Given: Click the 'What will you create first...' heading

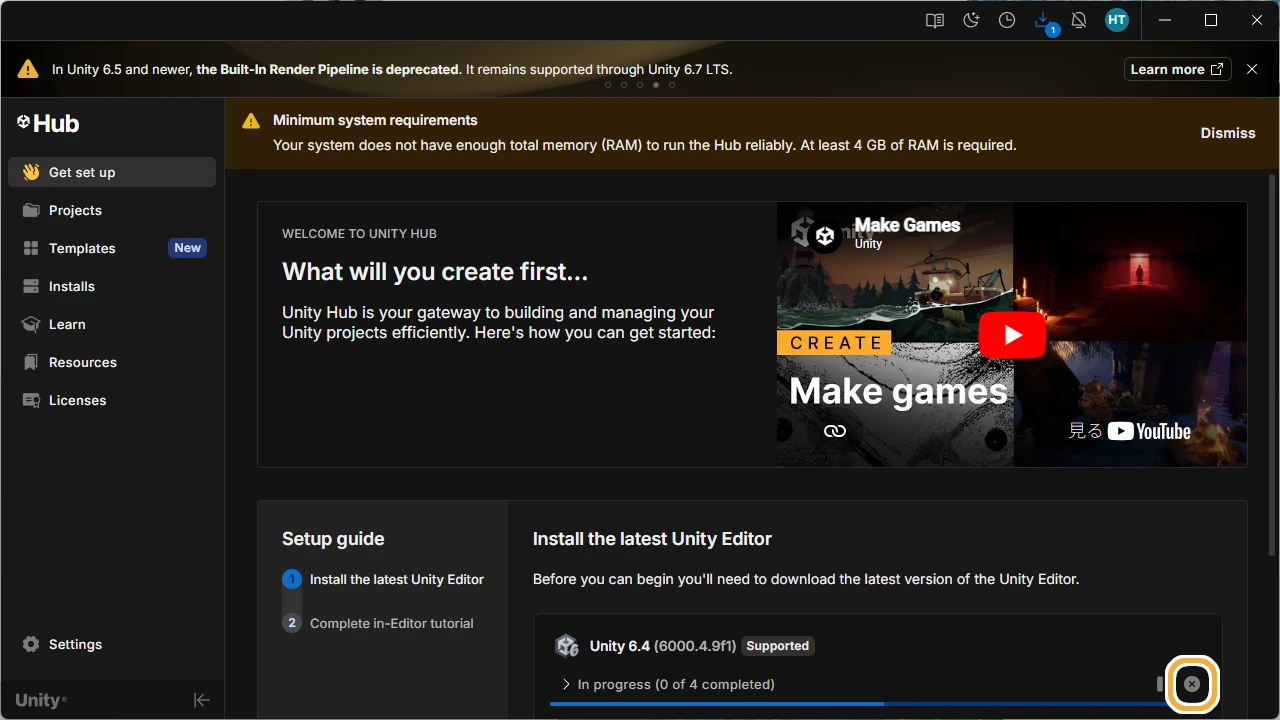Looking at the screenshot, I should [435, 272].
